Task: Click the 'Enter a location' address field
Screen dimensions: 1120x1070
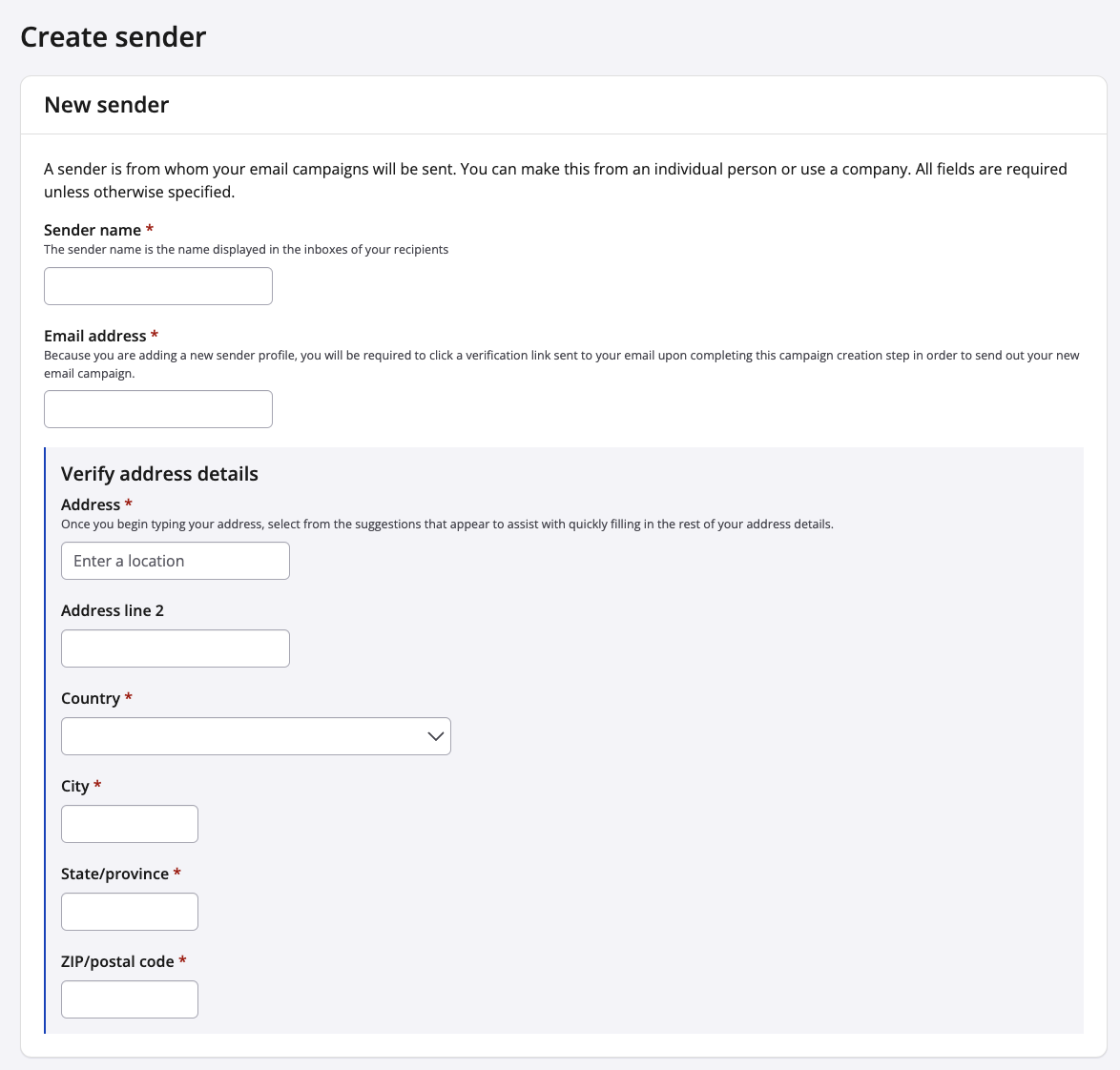Action: (176, 561)
